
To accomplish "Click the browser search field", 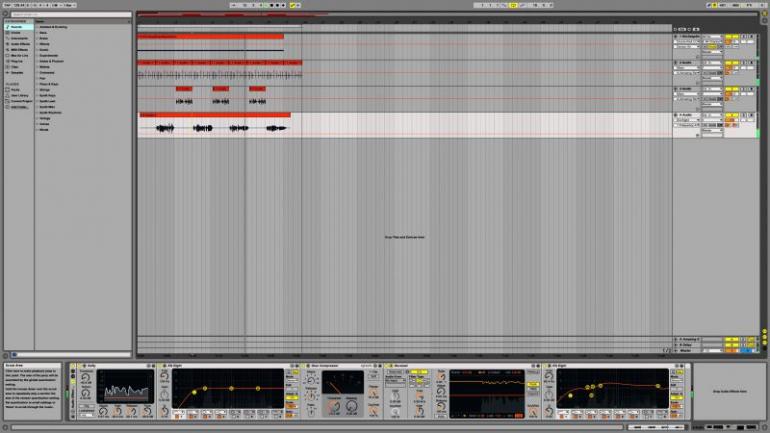I will coord(71,15).
